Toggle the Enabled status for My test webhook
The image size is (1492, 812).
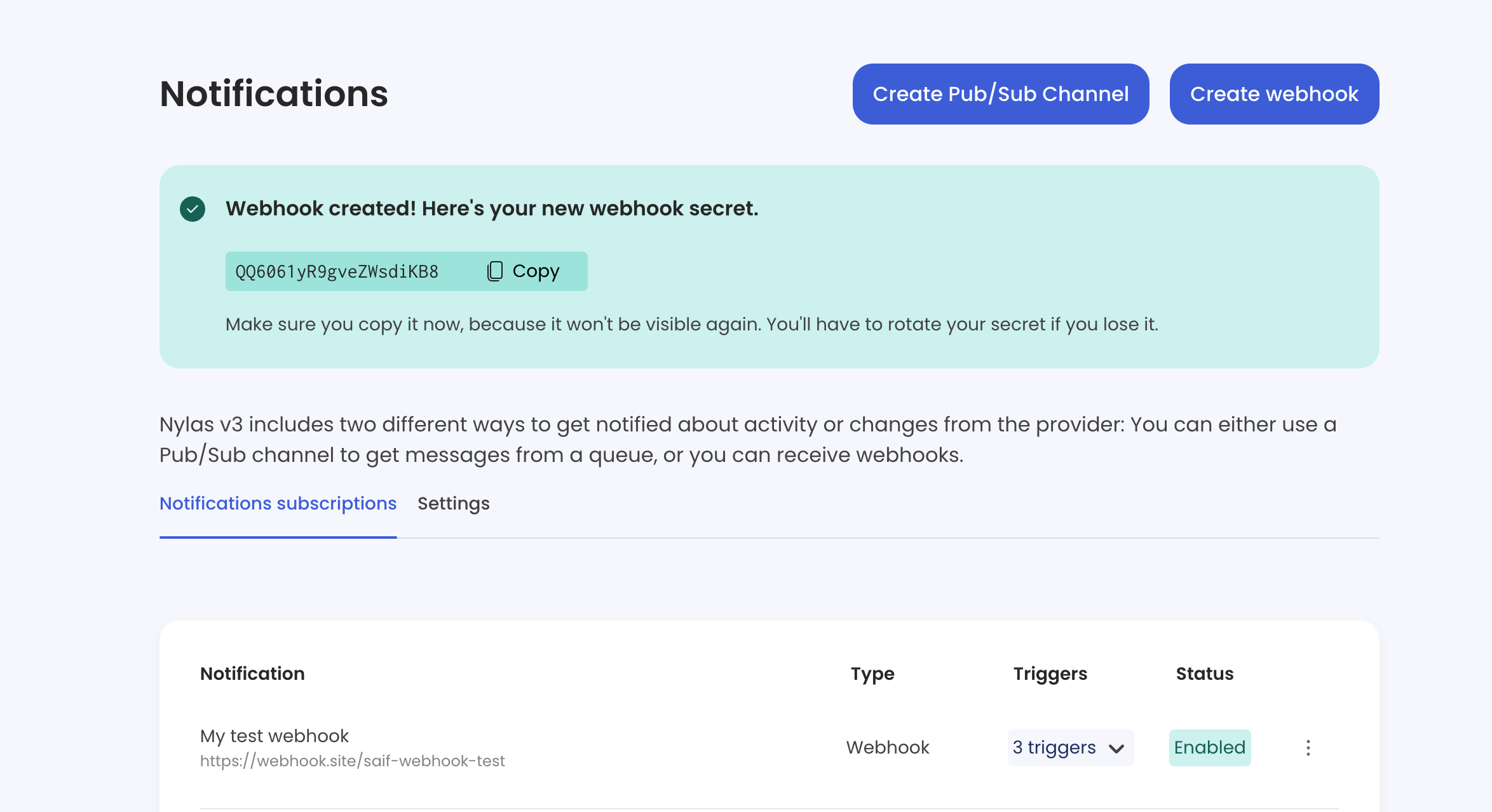coord(1210,747)
